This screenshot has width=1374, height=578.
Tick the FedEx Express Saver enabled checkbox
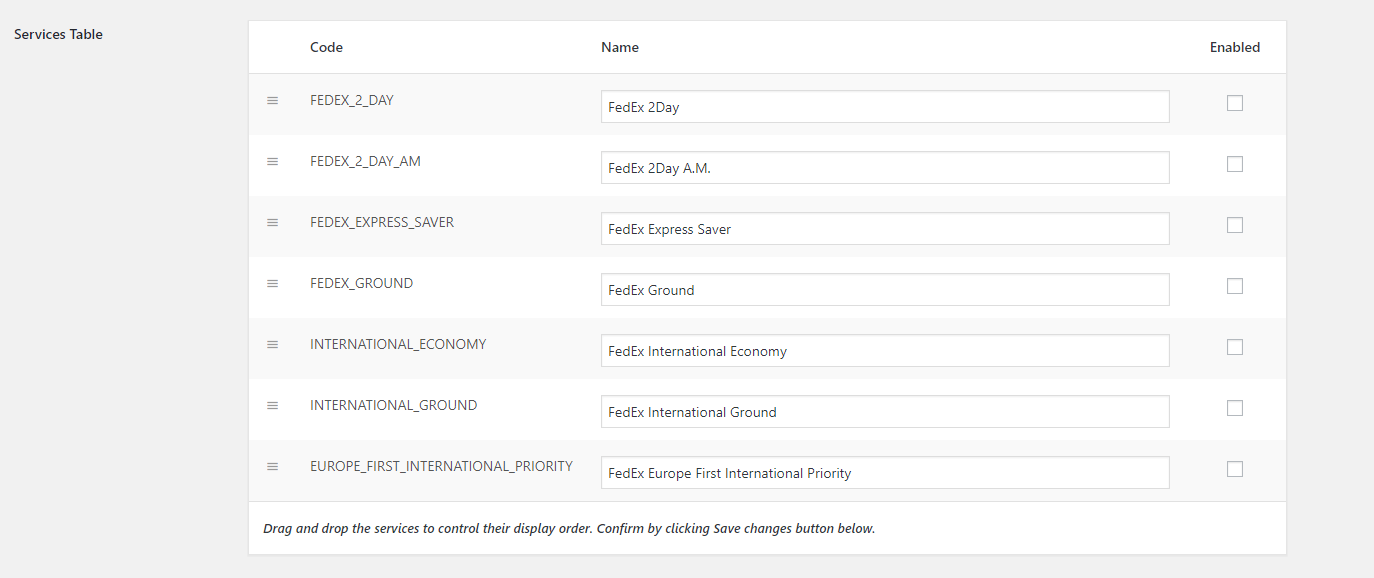tap(1235, 225)
